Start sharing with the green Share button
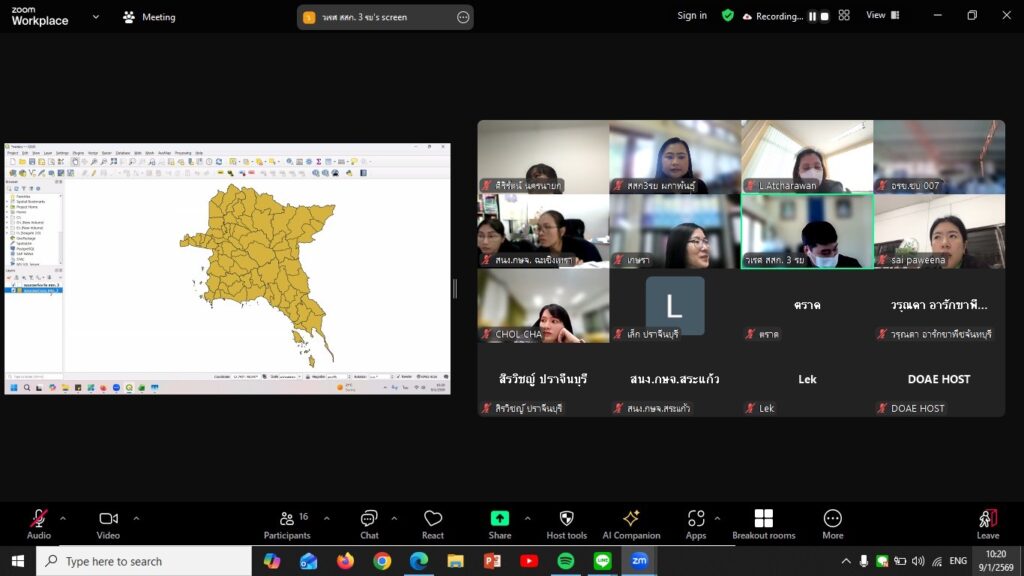1024x576 pixels. click(x=499, y=523)
